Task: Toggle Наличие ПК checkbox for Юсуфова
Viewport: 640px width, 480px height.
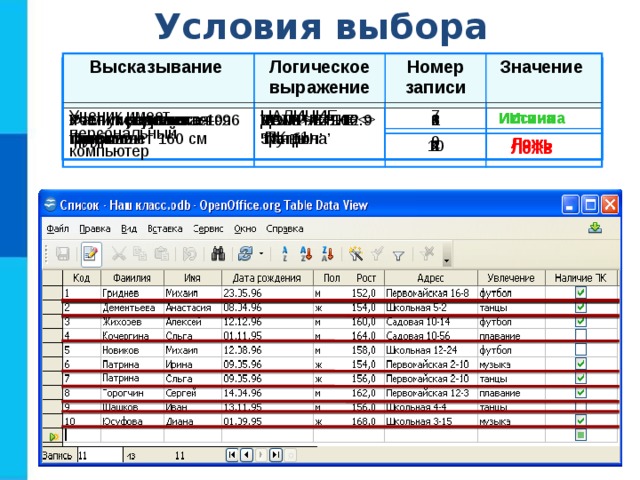Action: click(580, 421)
